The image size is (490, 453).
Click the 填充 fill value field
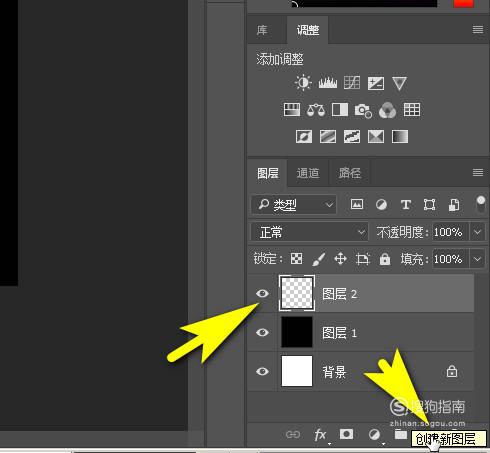451,259
